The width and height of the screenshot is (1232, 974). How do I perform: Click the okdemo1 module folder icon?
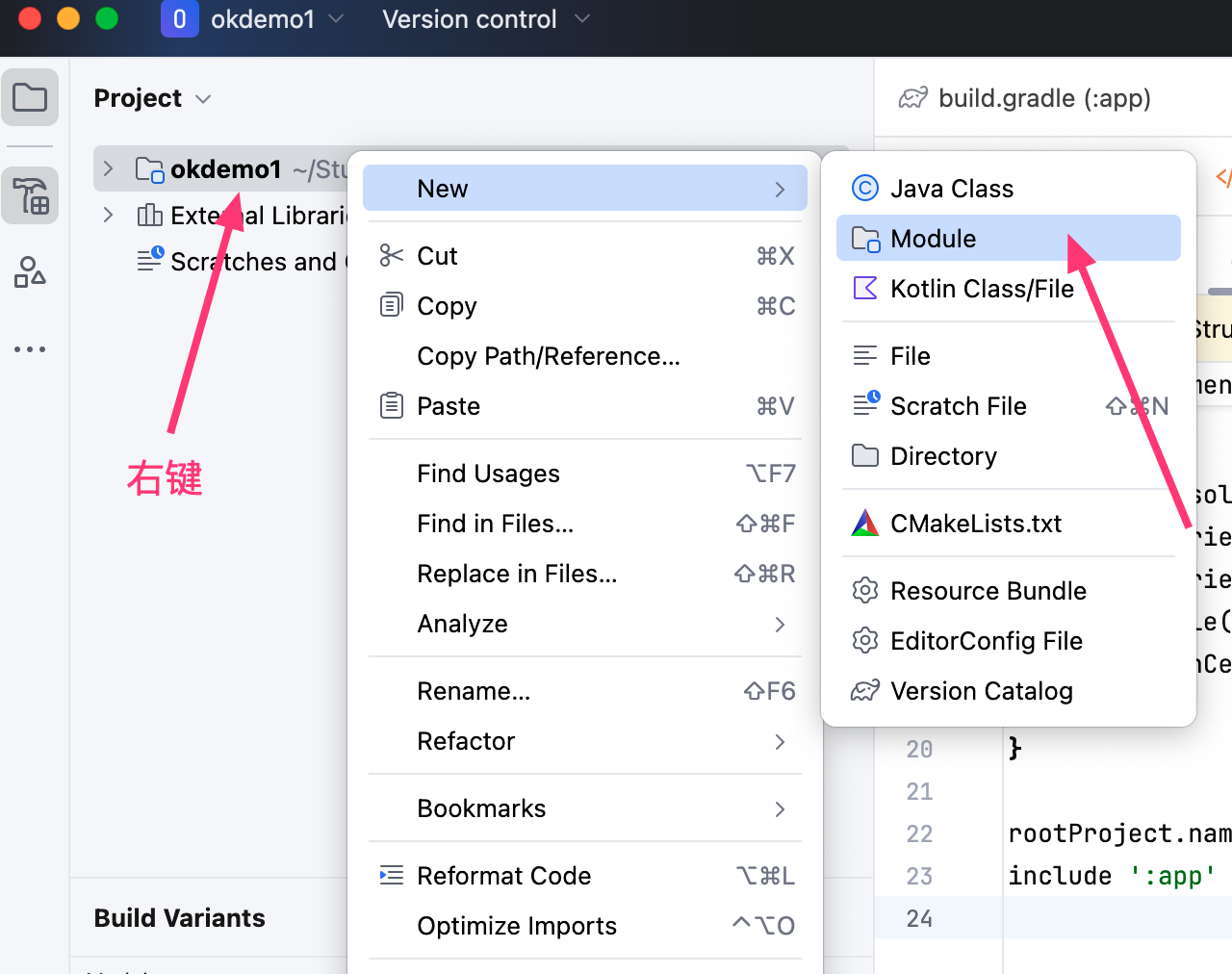point(149,170)
